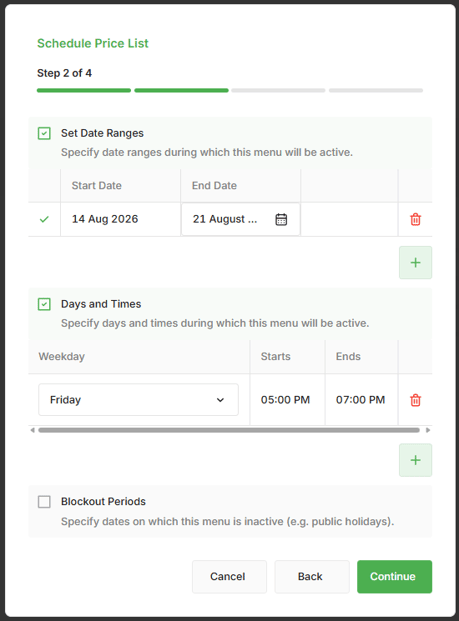459x621 pixels.
Task: Uncheck the Set Date Ranges checkbox
Action: 44,133
